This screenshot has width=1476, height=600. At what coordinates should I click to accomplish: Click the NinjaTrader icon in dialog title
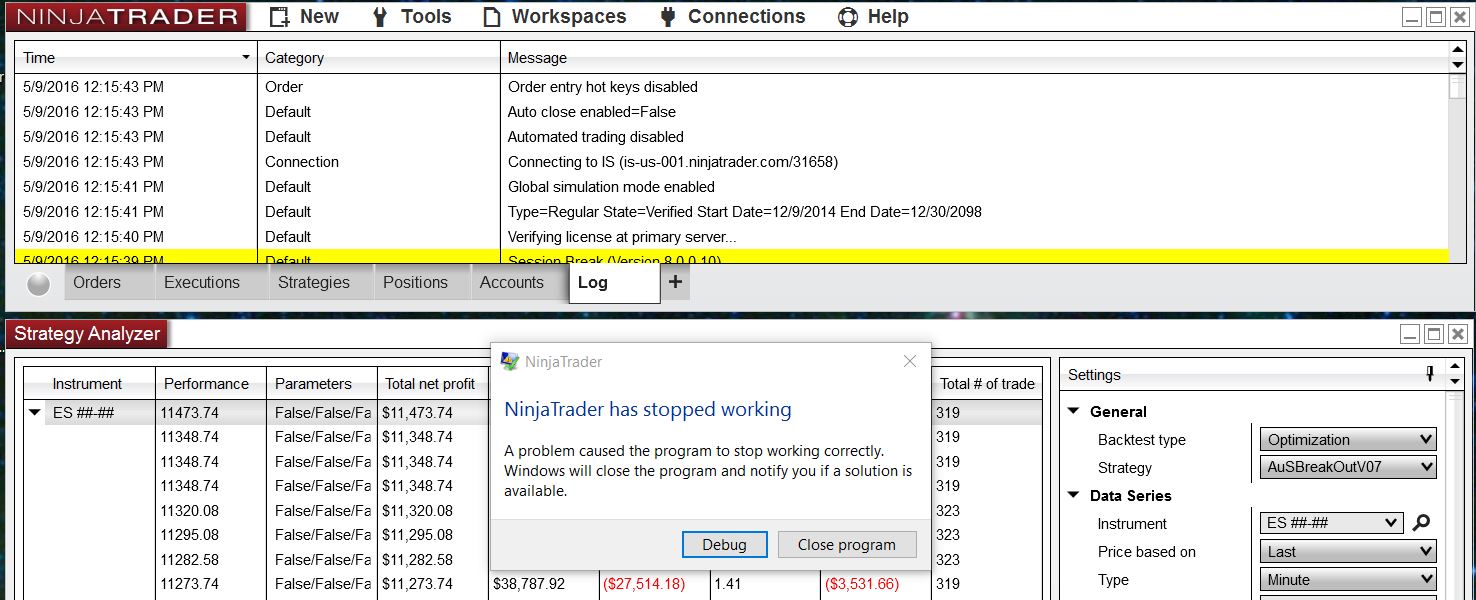[510, 362]
